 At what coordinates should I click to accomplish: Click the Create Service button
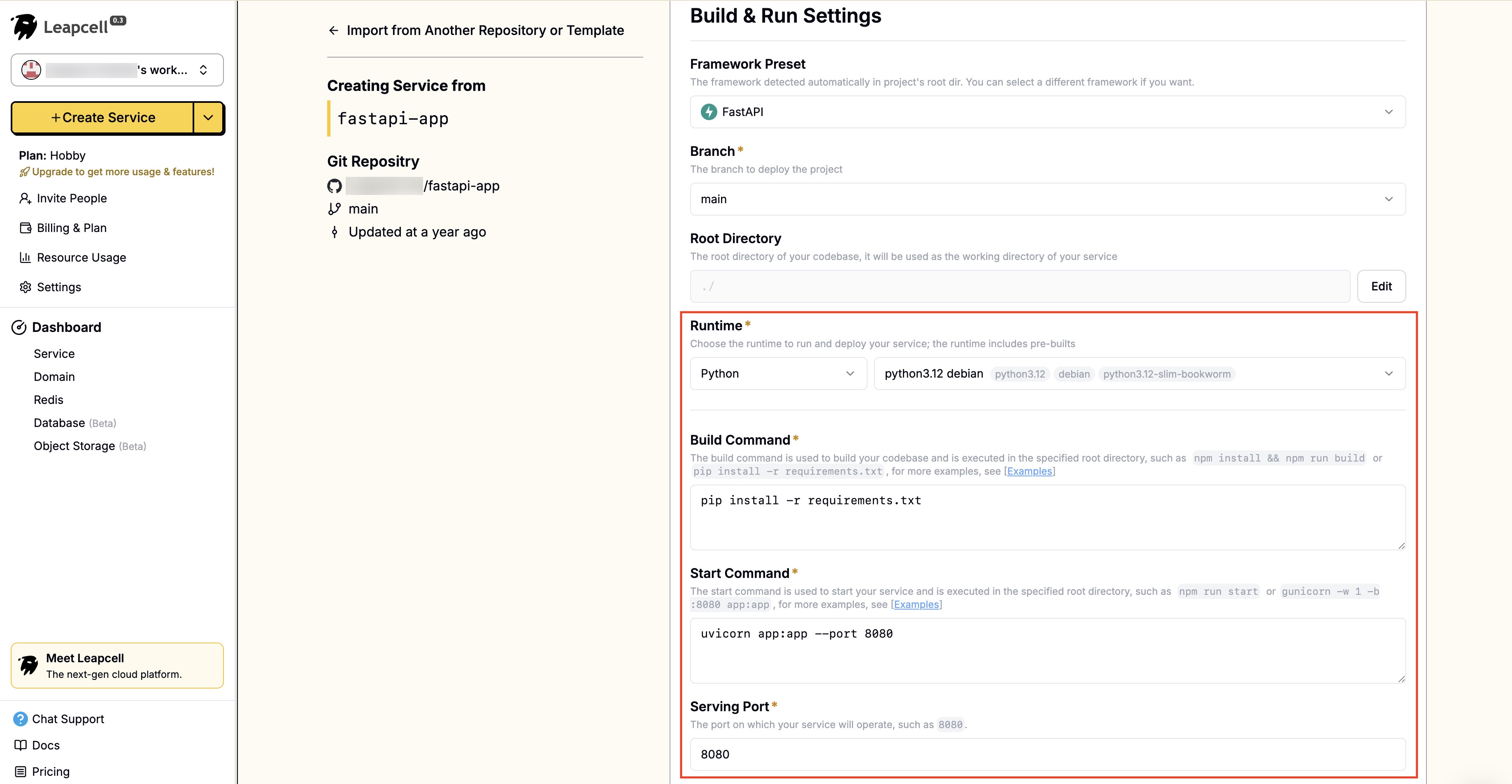(103, 117)
